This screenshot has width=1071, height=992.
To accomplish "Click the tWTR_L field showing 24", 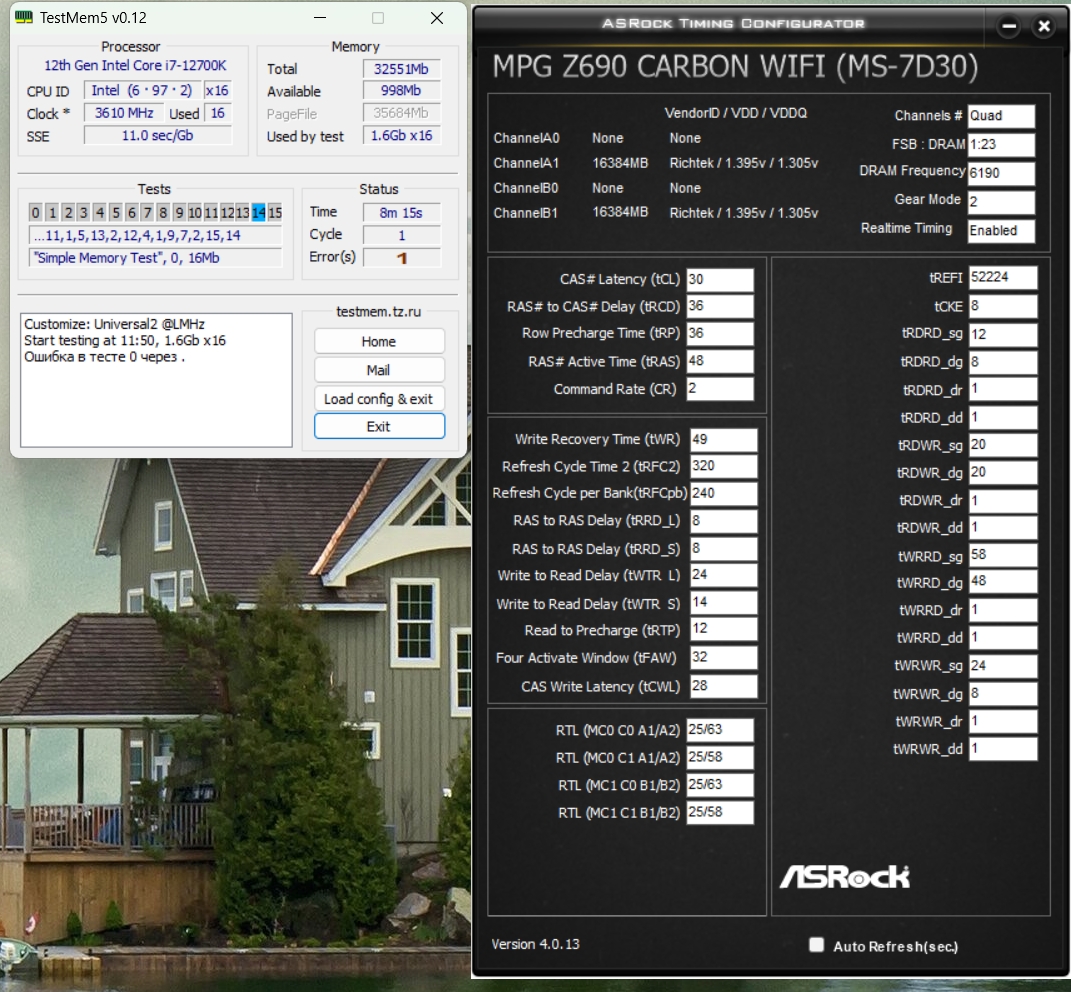I will click(723, 575).
